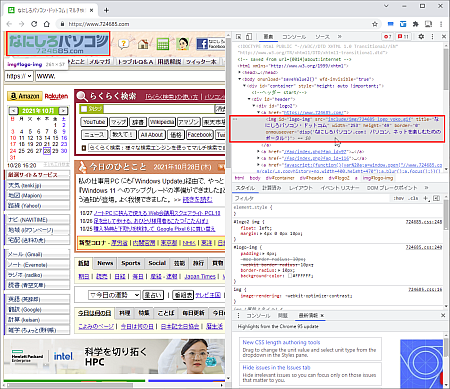Open the https:// protocol dropdown

pyautogui.click(x=19, y=76)
